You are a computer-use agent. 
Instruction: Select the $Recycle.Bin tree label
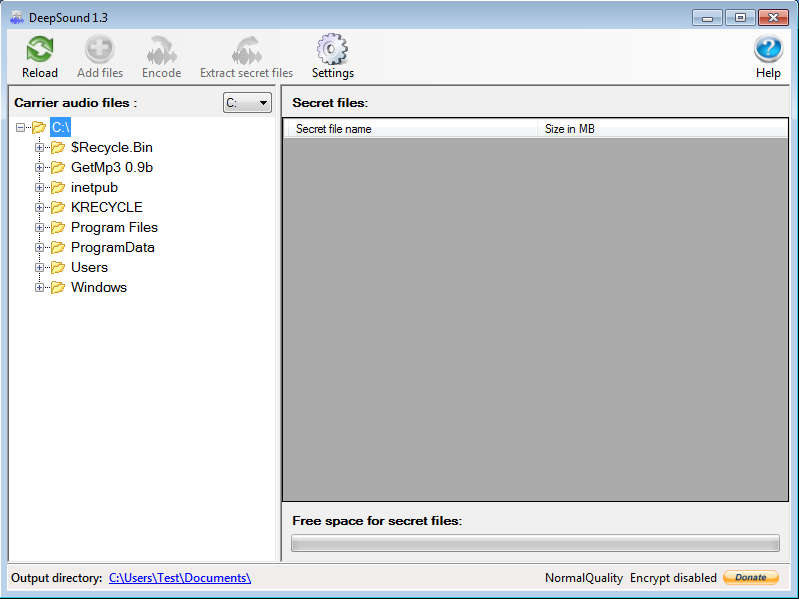pyautogui.click(x=112, y=147)
